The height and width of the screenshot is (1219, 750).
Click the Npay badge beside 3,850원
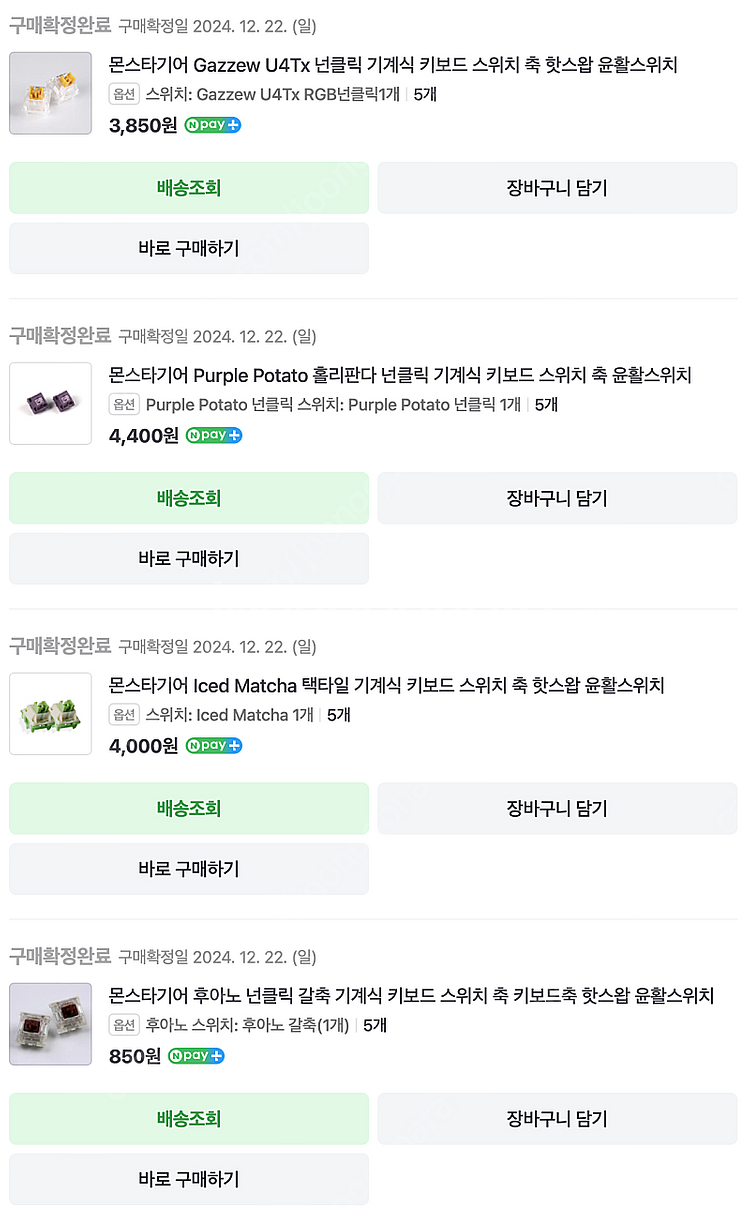point(212,125)
